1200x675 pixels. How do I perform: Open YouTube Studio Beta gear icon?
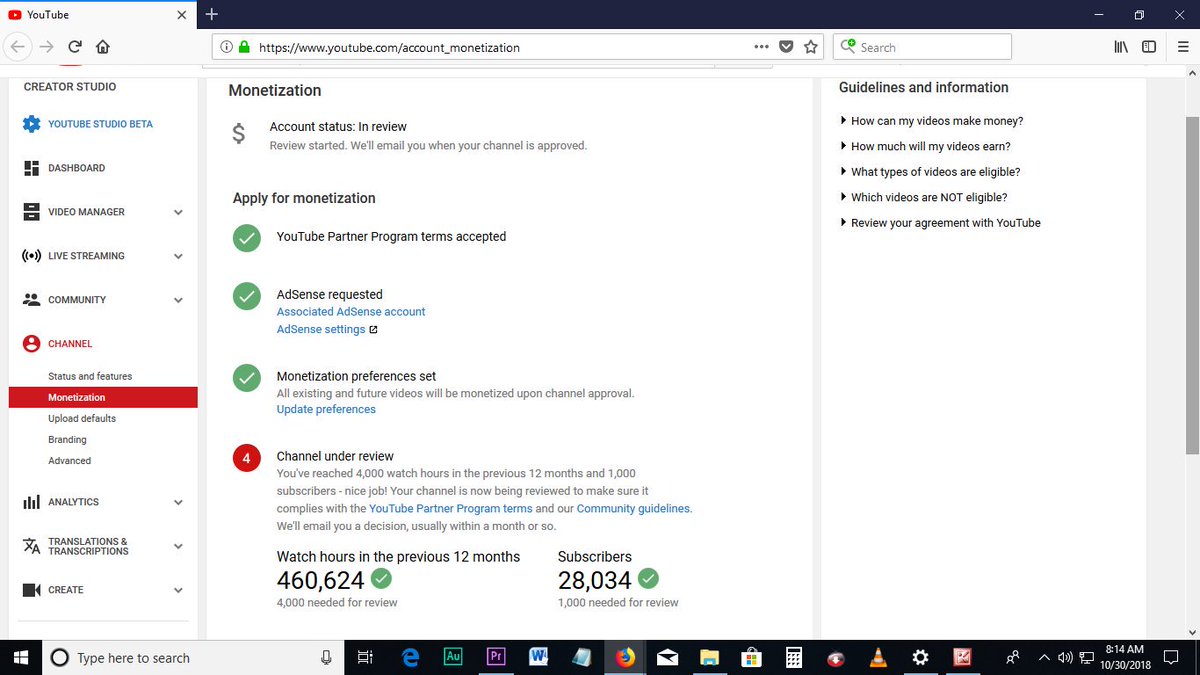point(31,124)
